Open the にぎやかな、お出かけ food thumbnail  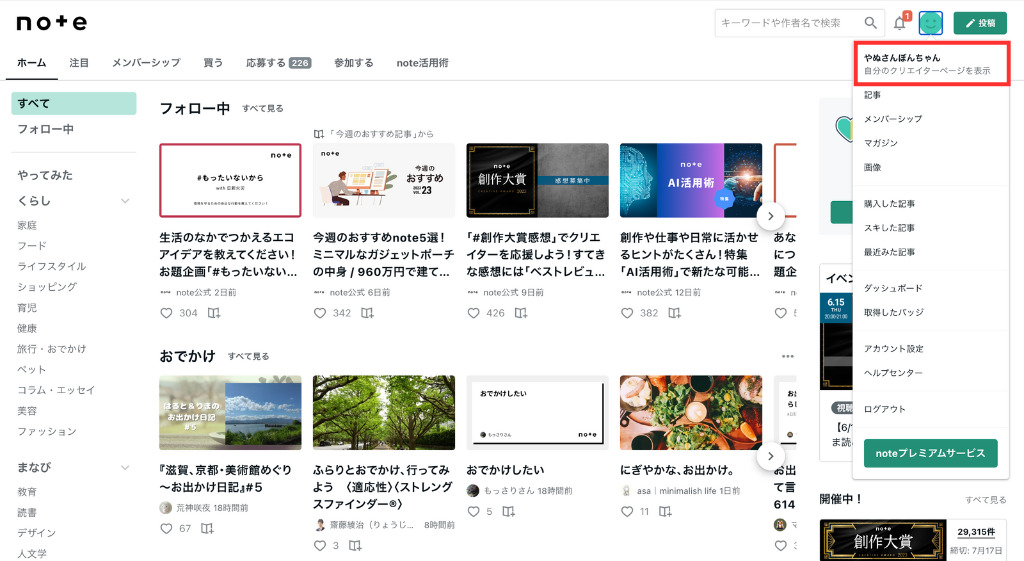pyautogui.click(x=691, y=412)
